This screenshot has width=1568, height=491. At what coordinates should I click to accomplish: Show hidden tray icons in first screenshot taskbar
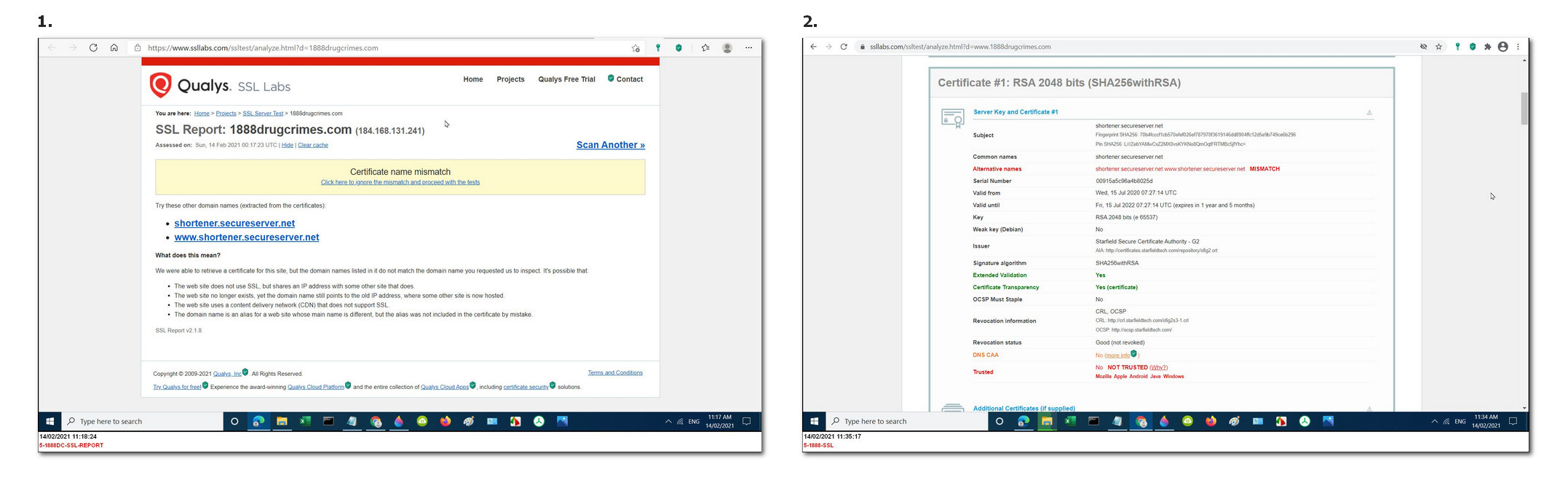pyautogui.click(x=668, y=421)
